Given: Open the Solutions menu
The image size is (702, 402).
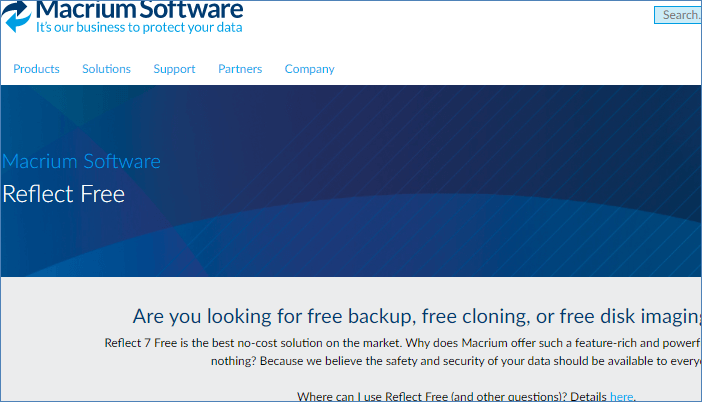Looking at the screenshot, I should 106,69.
